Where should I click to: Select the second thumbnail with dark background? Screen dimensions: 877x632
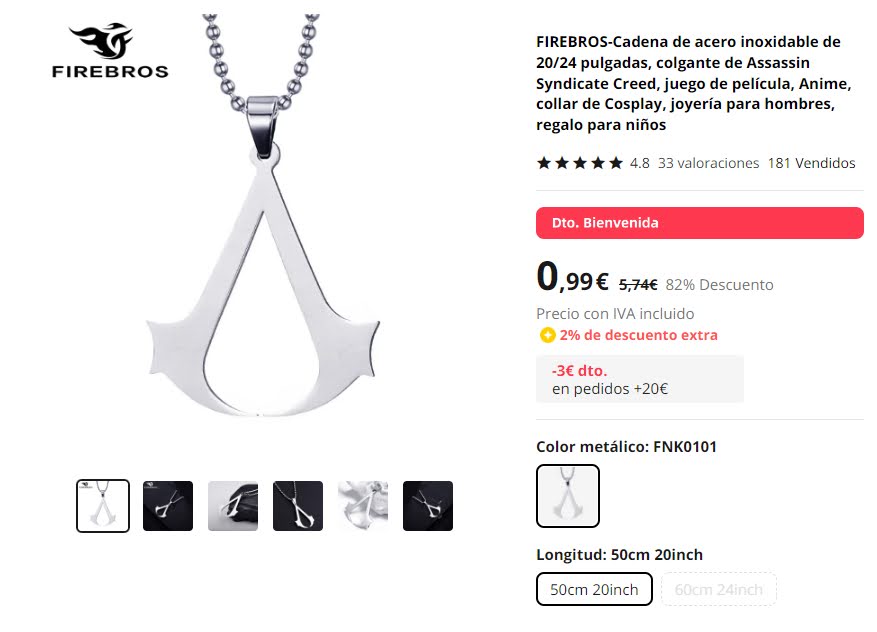[168, 506]
